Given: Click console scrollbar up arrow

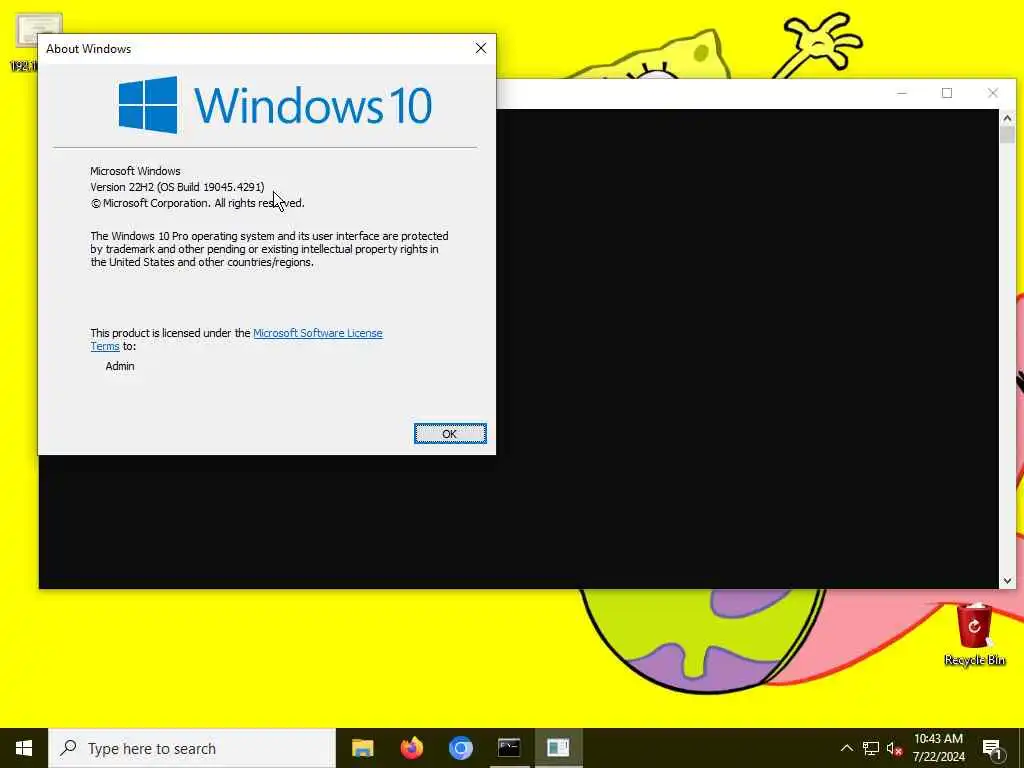Looking at the screenshot, I should (x=1007, y=118).
